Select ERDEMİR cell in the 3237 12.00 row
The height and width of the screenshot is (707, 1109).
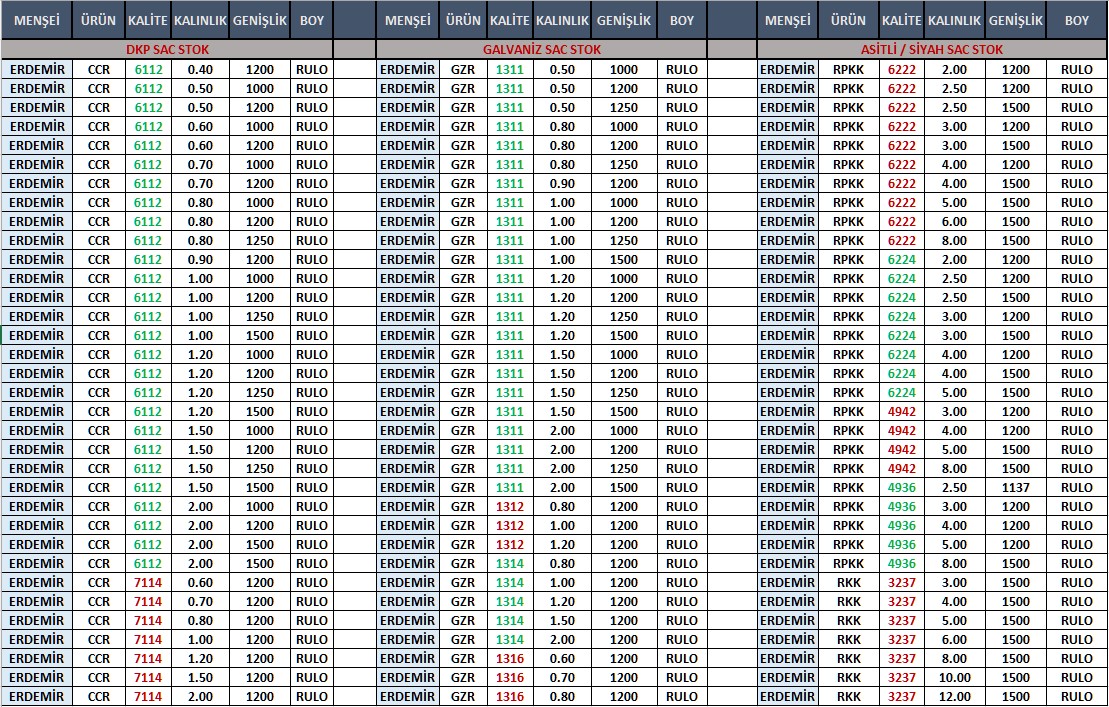click(788, 696)
